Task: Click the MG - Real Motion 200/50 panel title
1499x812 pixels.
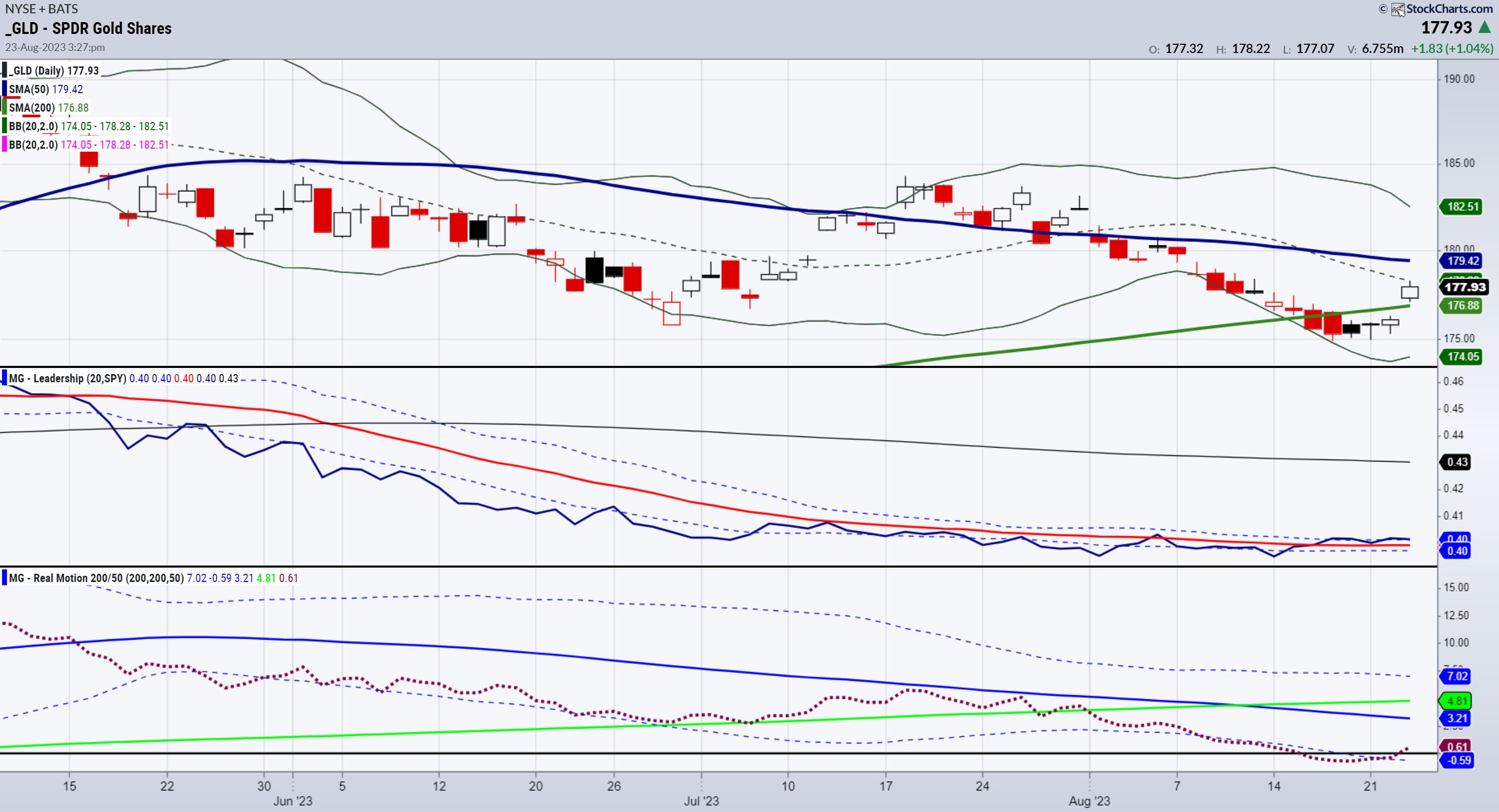Action: (96, 578)
